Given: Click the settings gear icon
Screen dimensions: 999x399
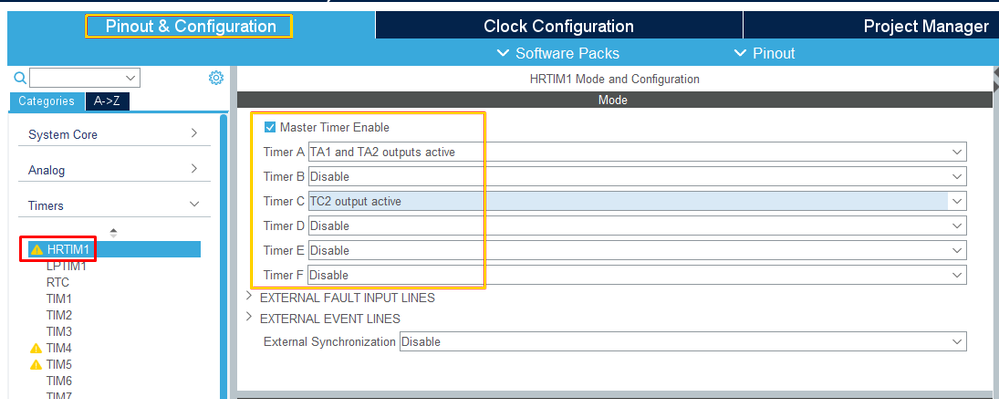Looking at the screenshot, I should coord(216,78).
